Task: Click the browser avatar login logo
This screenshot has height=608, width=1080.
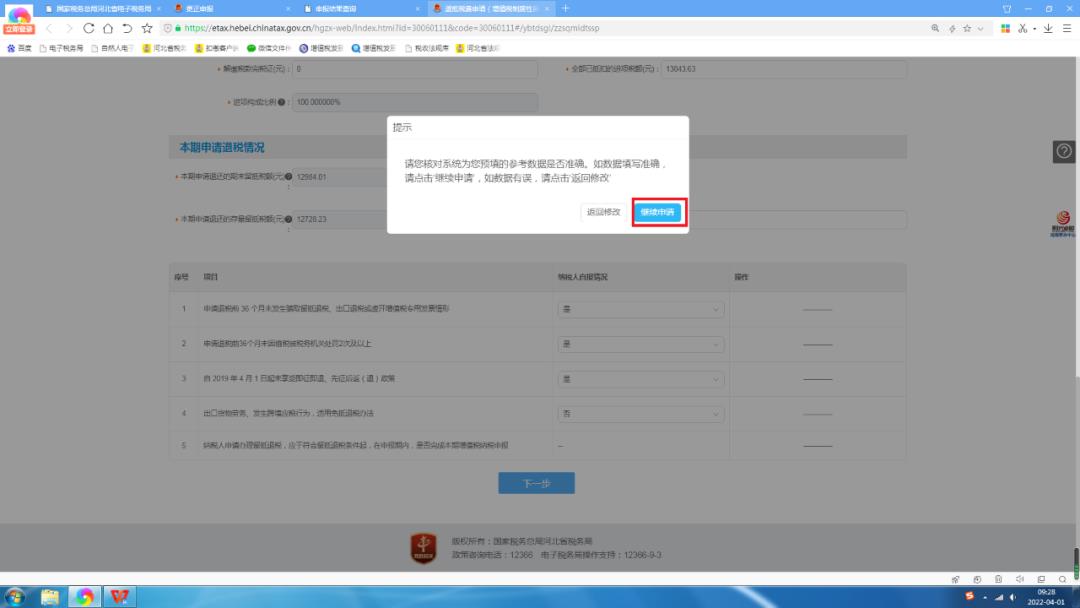Action: 19,19
